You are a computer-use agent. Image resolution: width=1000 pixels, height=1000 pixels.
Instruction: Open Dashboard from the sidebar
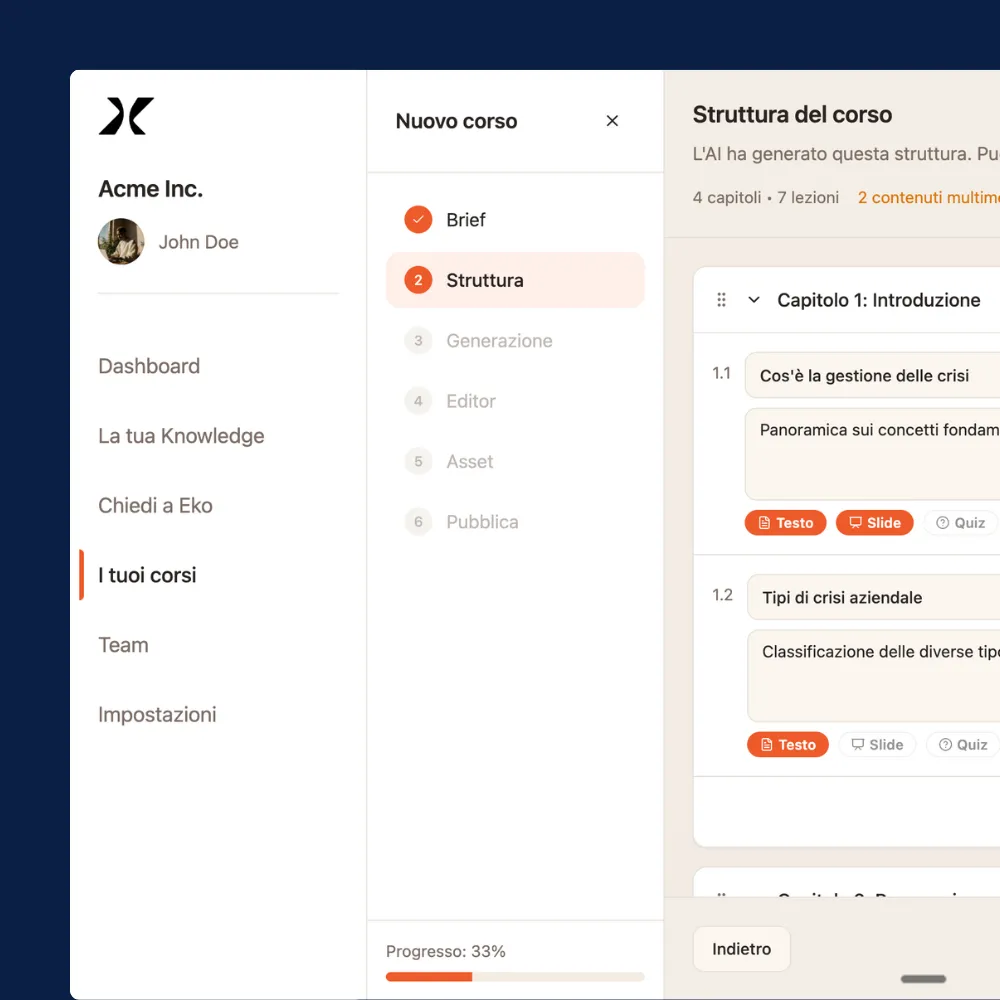coord(149,366)
